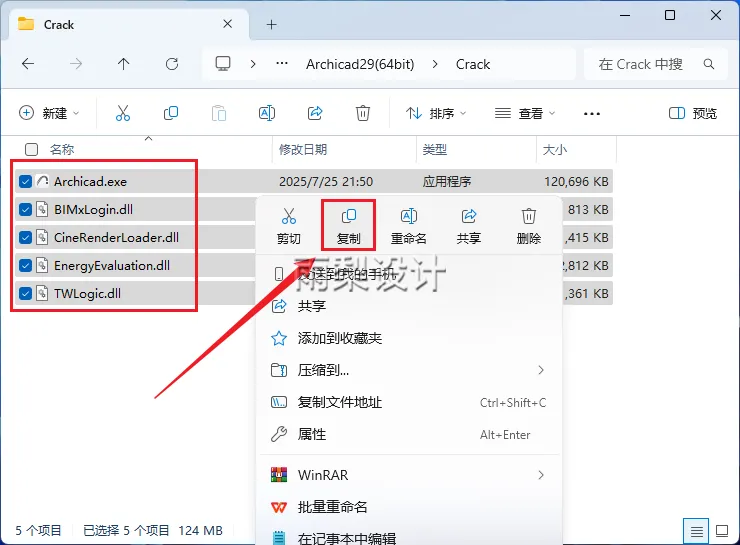Image resolution: width=740 pixels, height=545 pixels.
Task: Click the 应用程序 type cell
Action: pos(446,181)
